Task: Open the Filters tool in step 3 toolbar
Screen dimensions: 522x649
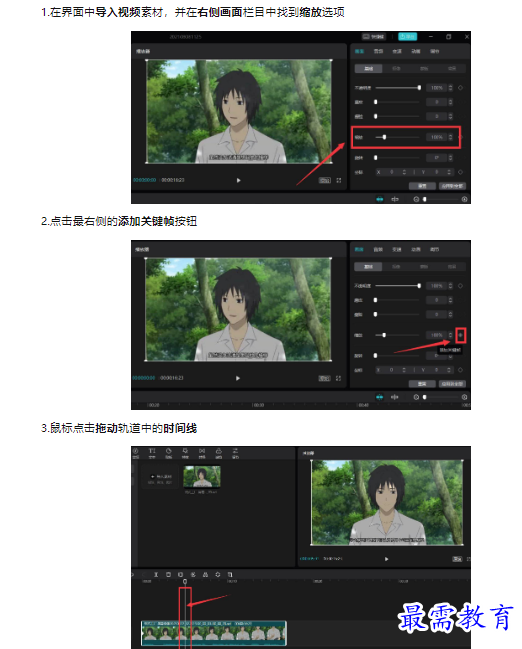Action: [x=219, y=453]
